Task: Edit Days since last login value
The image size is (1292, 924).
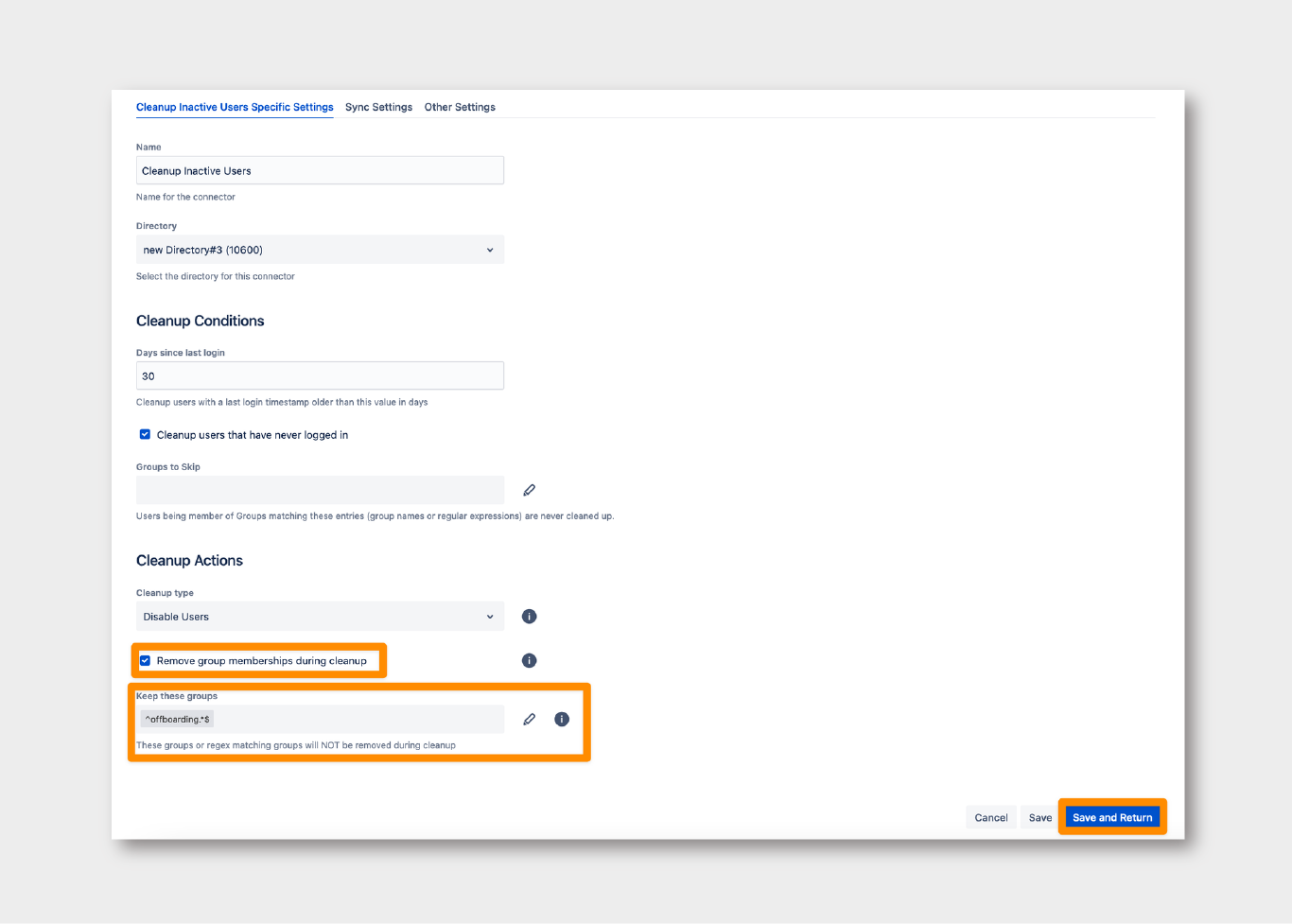Action: [x=320, y=375]
